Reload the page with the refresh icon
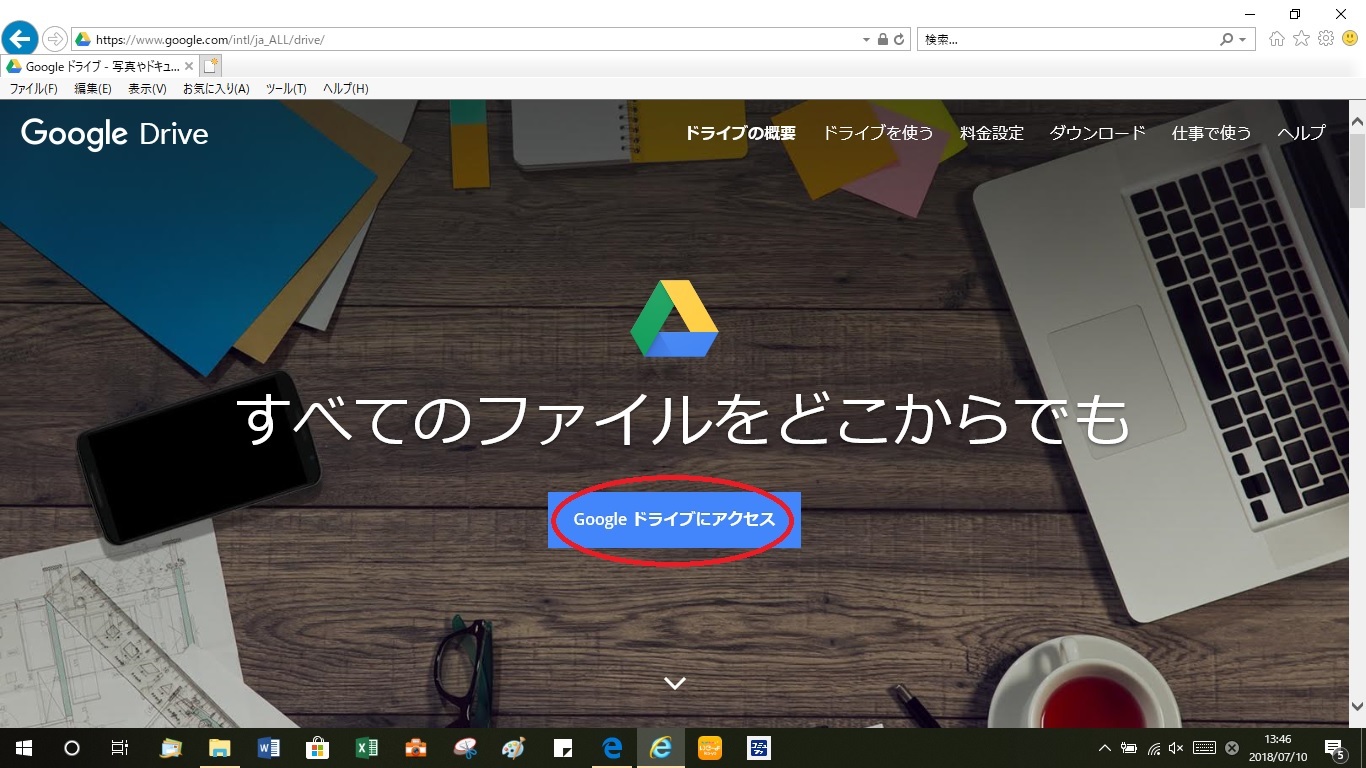 899,40
